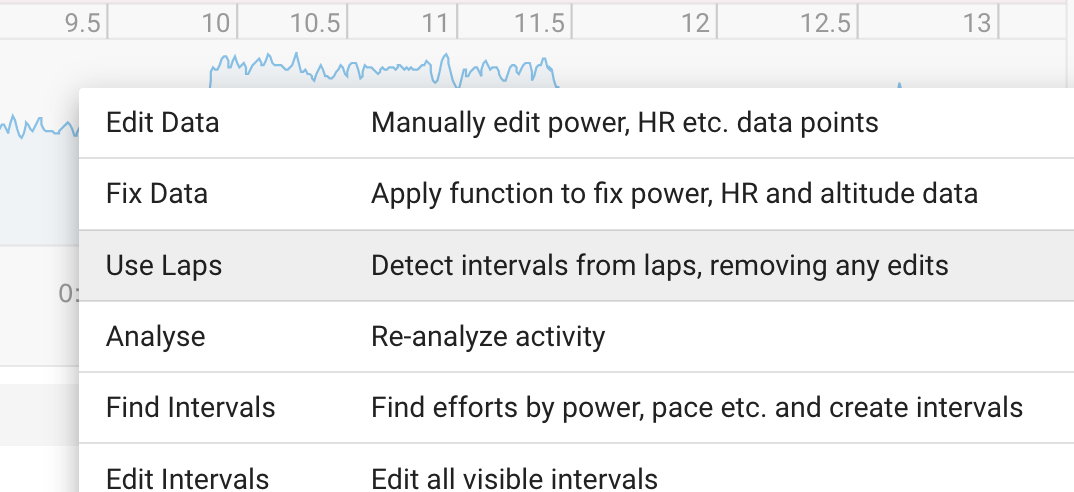Click the 'Re-analyze activity' description text
1074x492 pixels.
click(488, 336)
